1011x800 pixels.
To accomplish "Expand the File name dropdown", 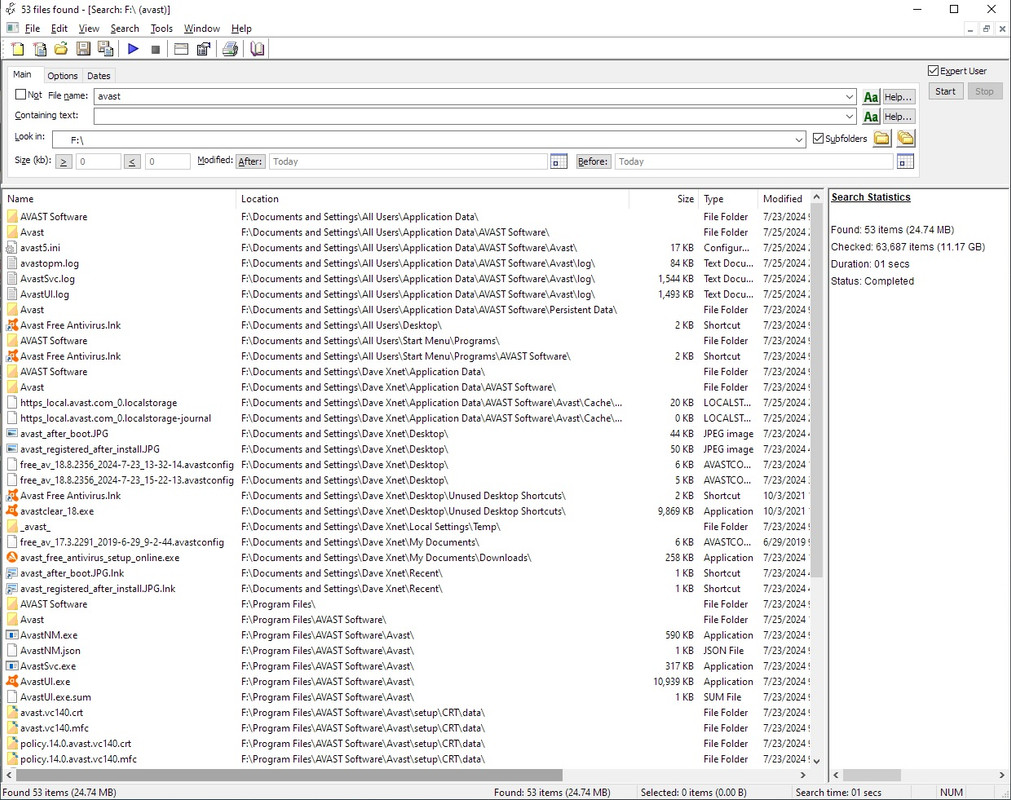I will 849,97.
